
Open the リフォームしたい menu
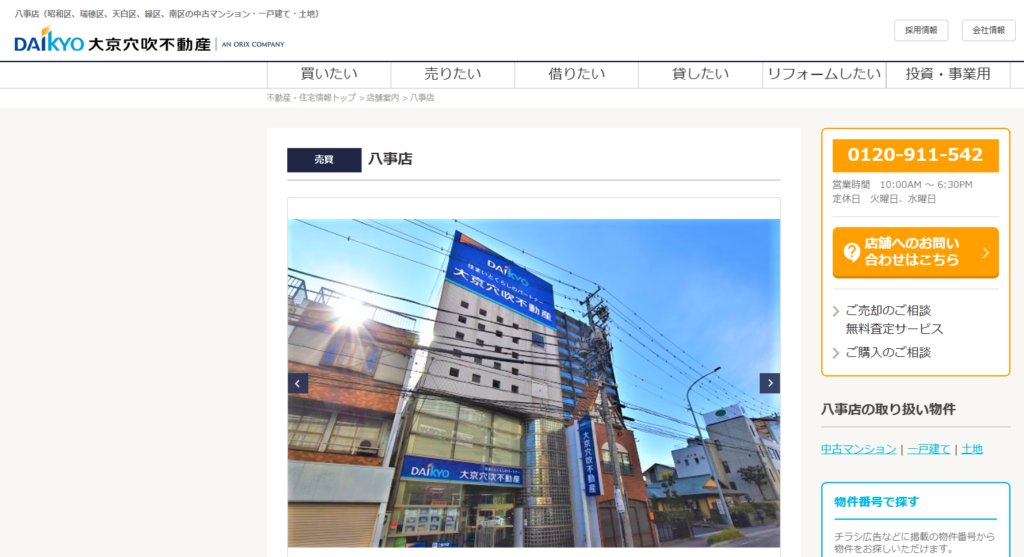tap(824, 74)
